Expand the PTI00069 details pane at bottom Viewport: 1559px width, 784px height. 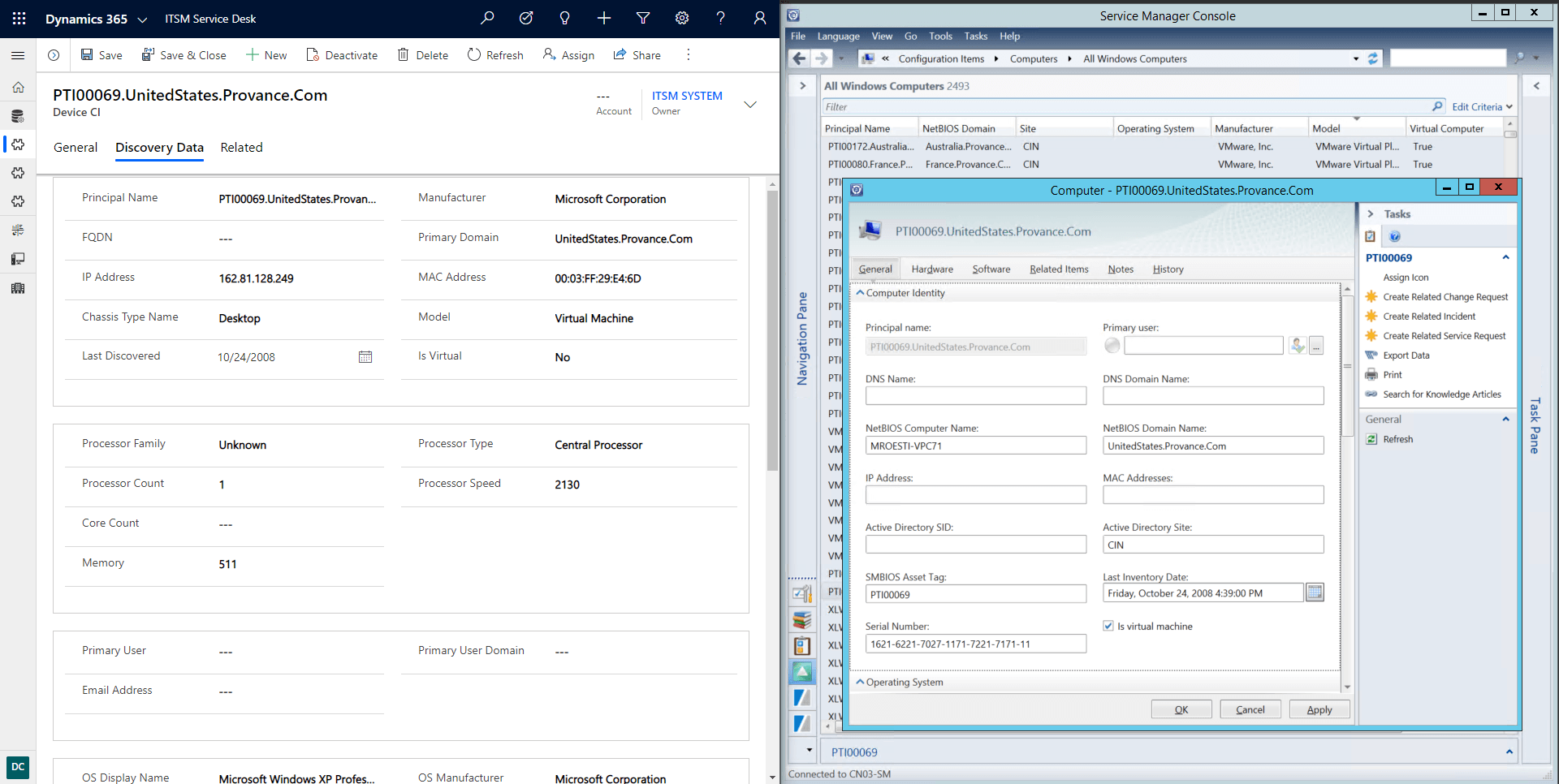pos(1509,752)
